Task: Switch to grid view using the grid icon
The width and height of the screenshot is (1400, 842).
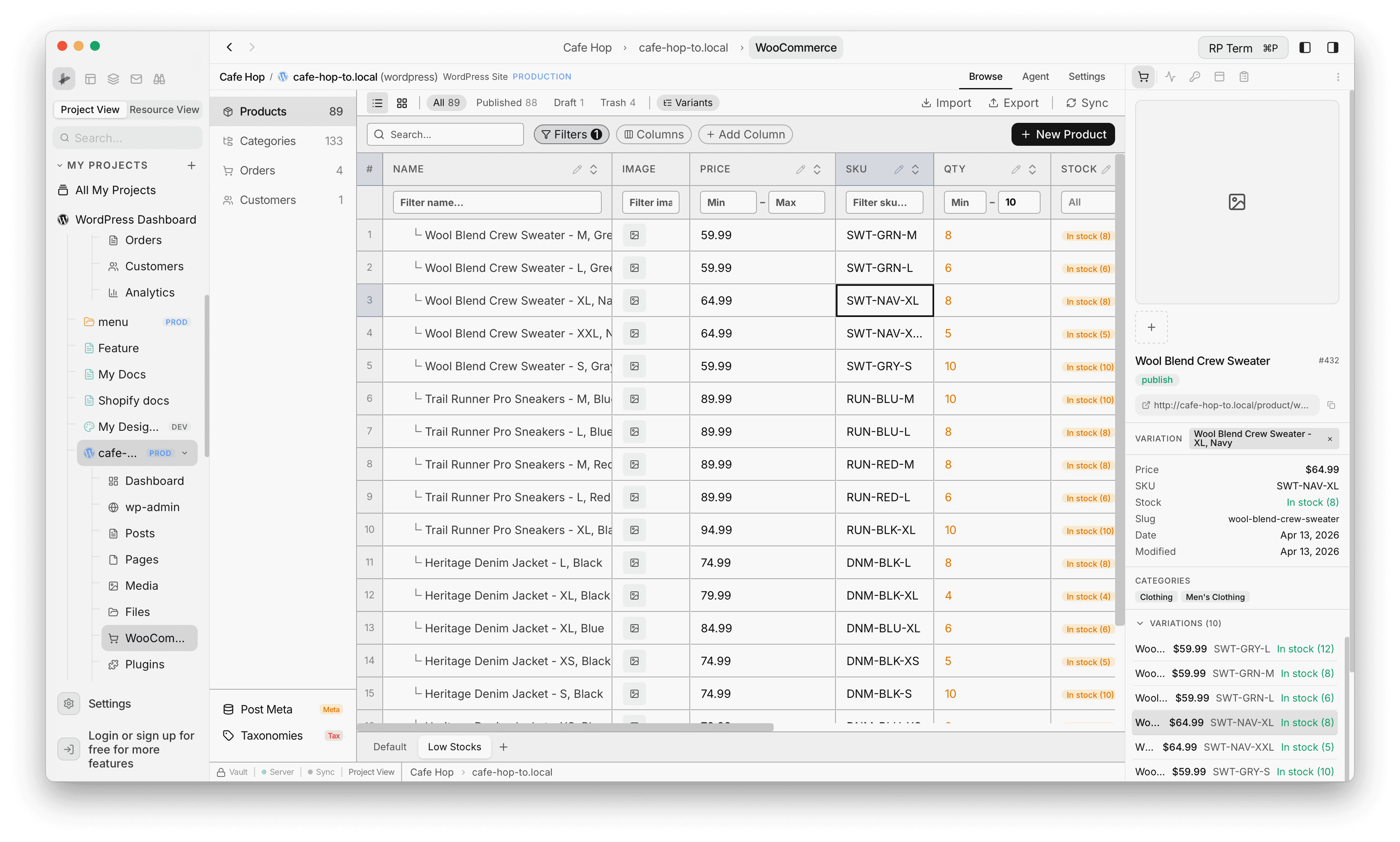Action: pos(402,103)
